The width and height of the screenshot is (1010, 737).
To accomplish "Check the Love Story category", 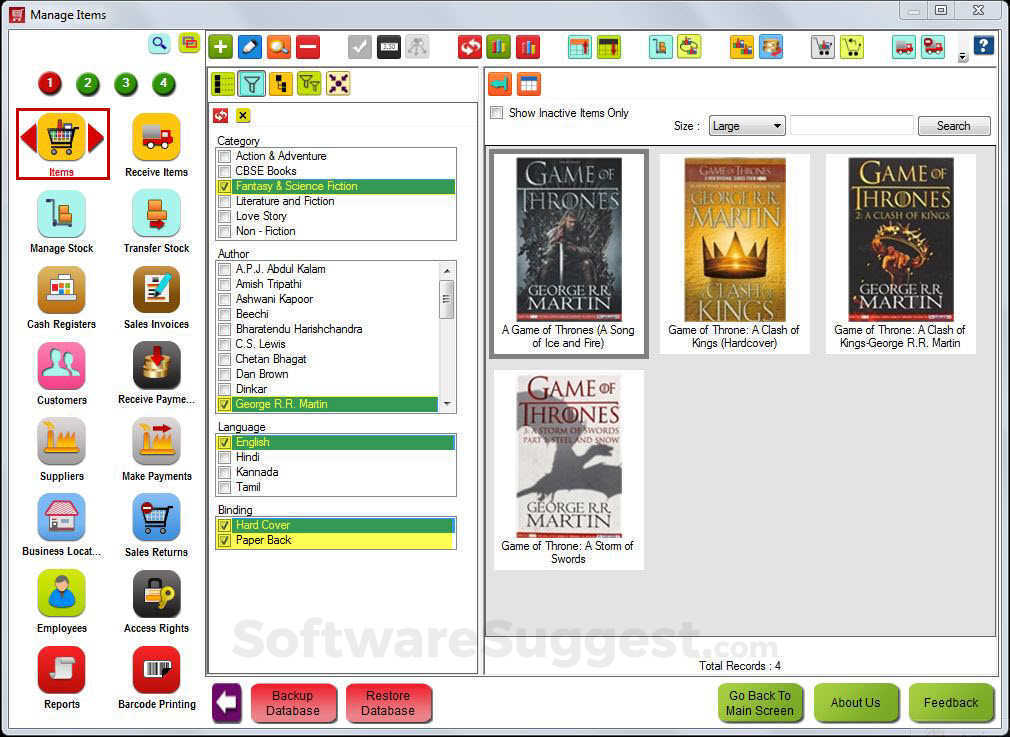I will coord(225,216).
